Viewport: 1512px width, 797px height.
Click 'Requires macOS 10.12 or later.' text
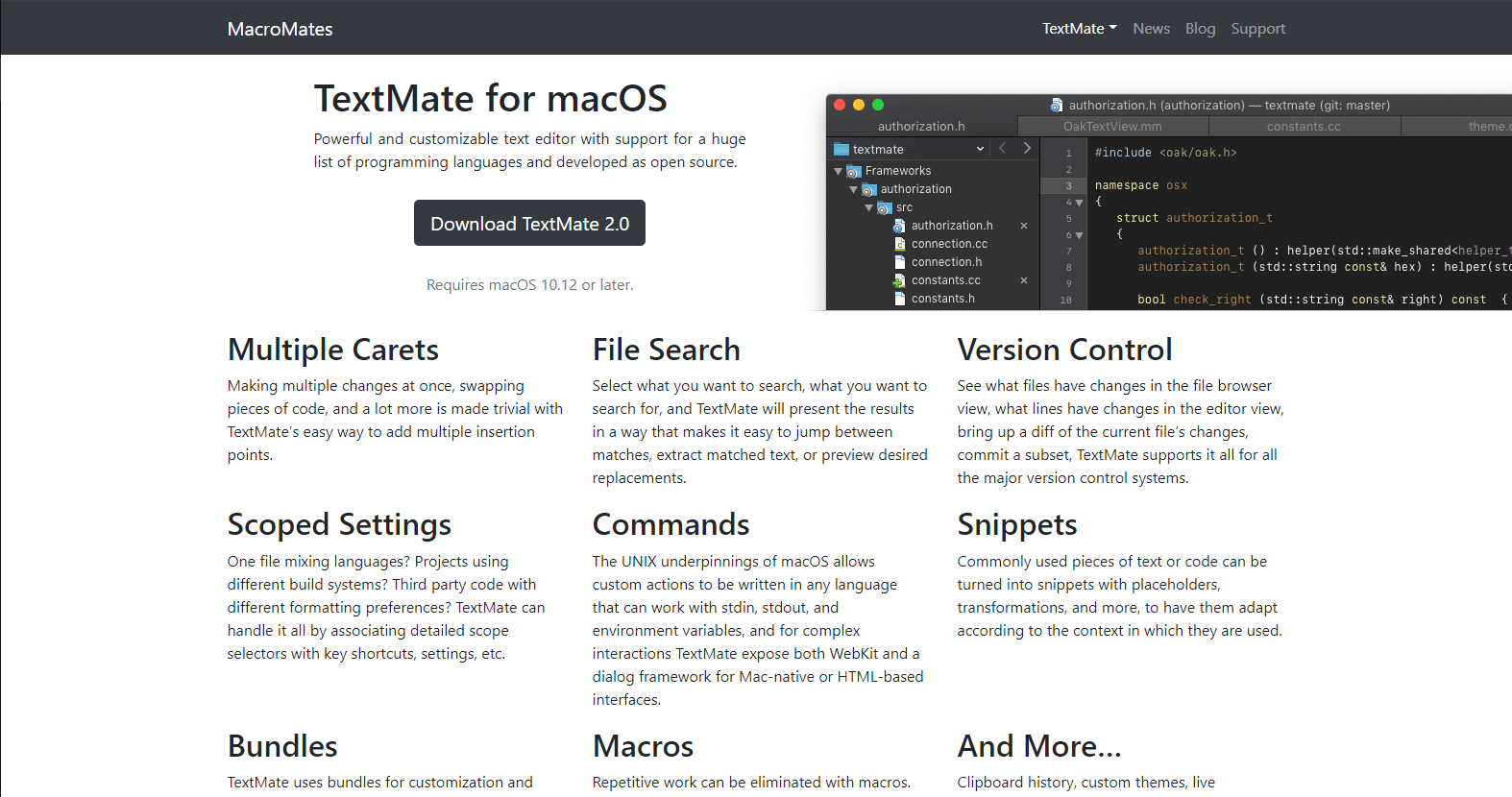[529, 285]
